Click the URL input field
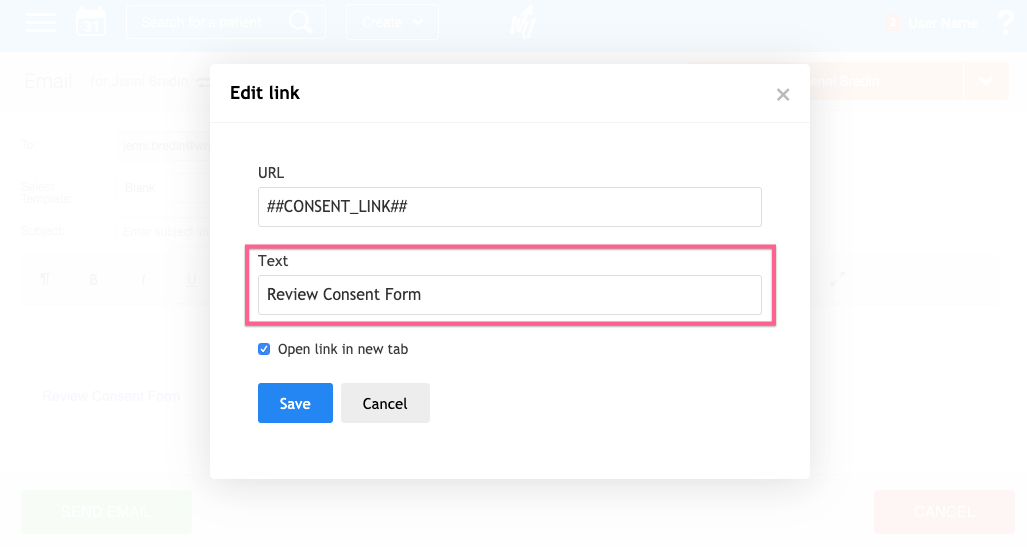This screenshot has height=547, width=1027. [509, 207]
